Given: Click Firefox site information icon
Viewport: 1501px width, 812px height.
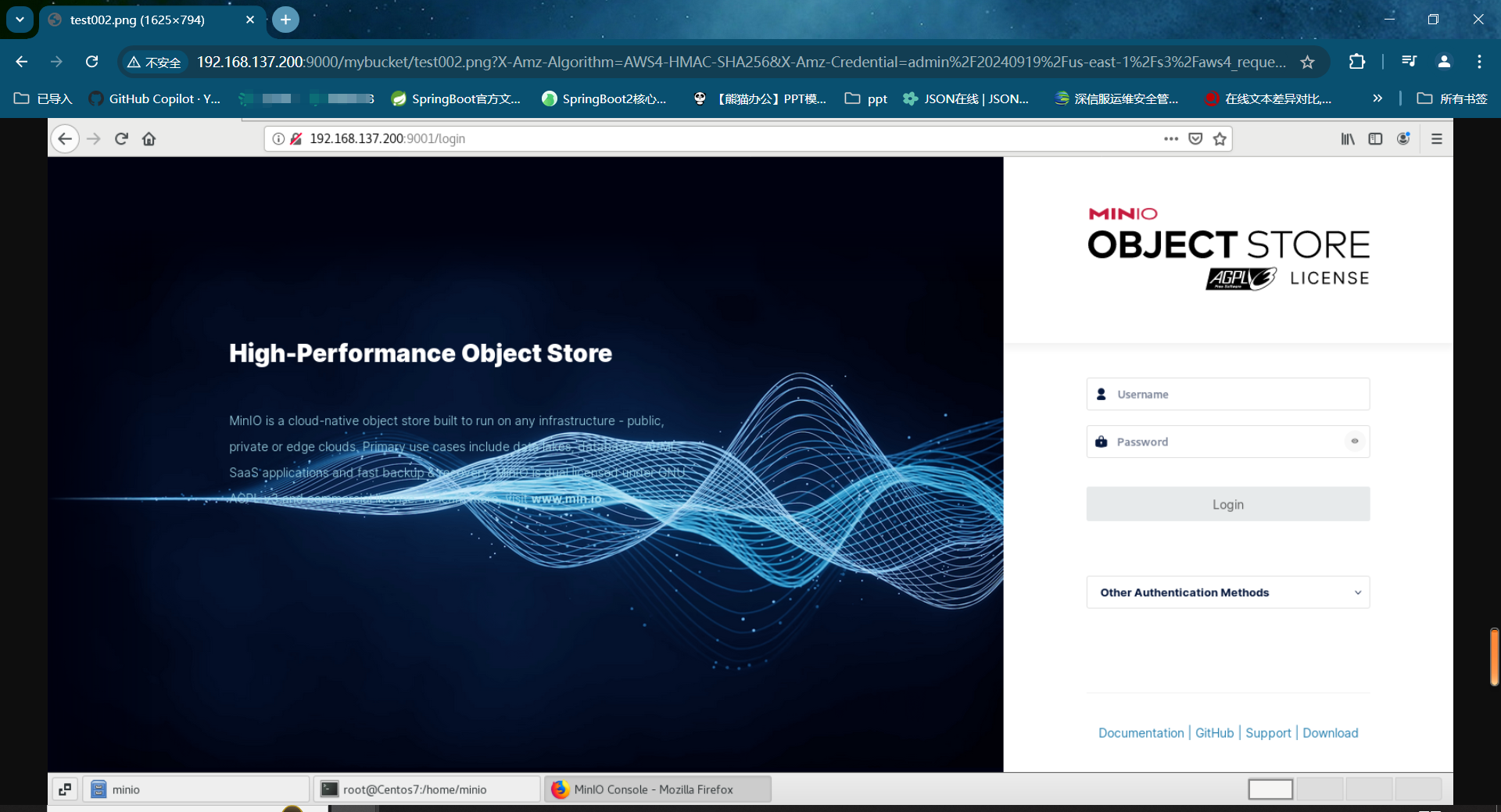Looking at the screenshot, I should tap(278, 139).
